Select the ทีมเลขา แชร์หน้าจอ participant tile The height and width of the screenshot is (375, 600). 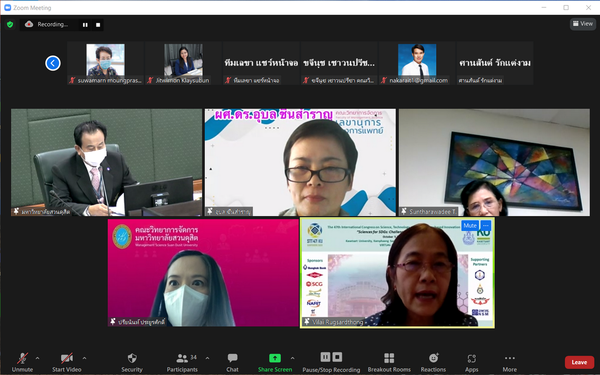click(261, 63)
